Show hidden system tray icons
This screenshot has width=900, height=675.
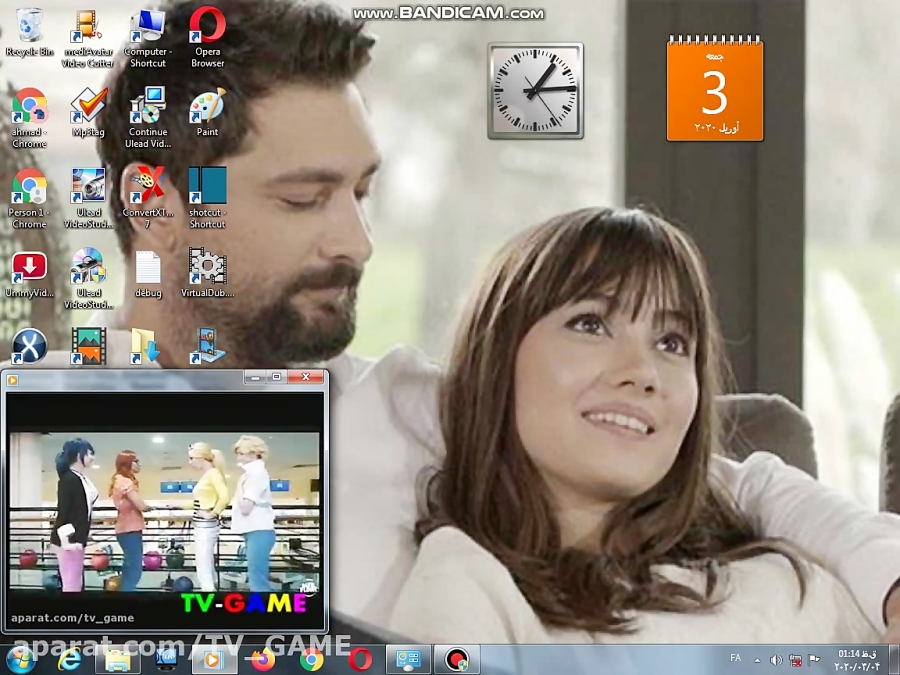click(757, 660)
